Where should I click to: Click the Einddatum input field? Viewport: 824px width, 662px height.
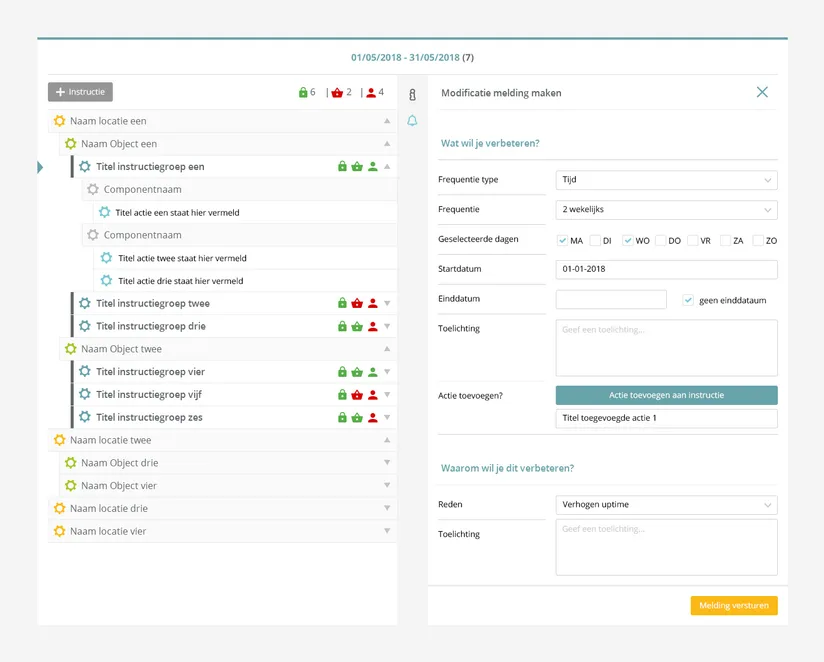click(611, 300)
